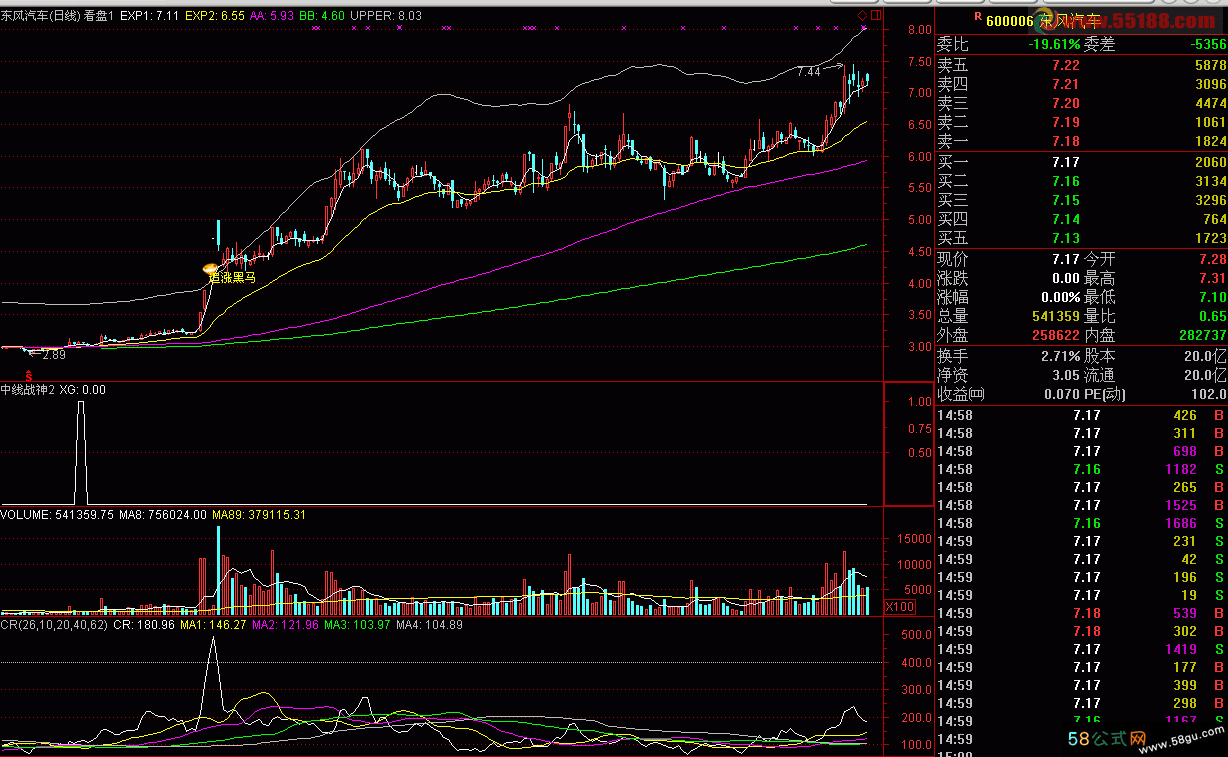Image resolution: width=1228 pixels, height=757 pixels.
Task: Select the BB: 4.60 readout
Action: [x=322, y=16]
